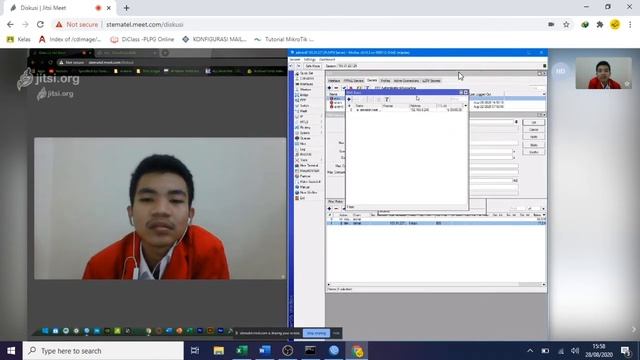Click Cancel in the WinBox dialog
The width and height of the screenshot is (640, 360).
[x=533, y=129]
